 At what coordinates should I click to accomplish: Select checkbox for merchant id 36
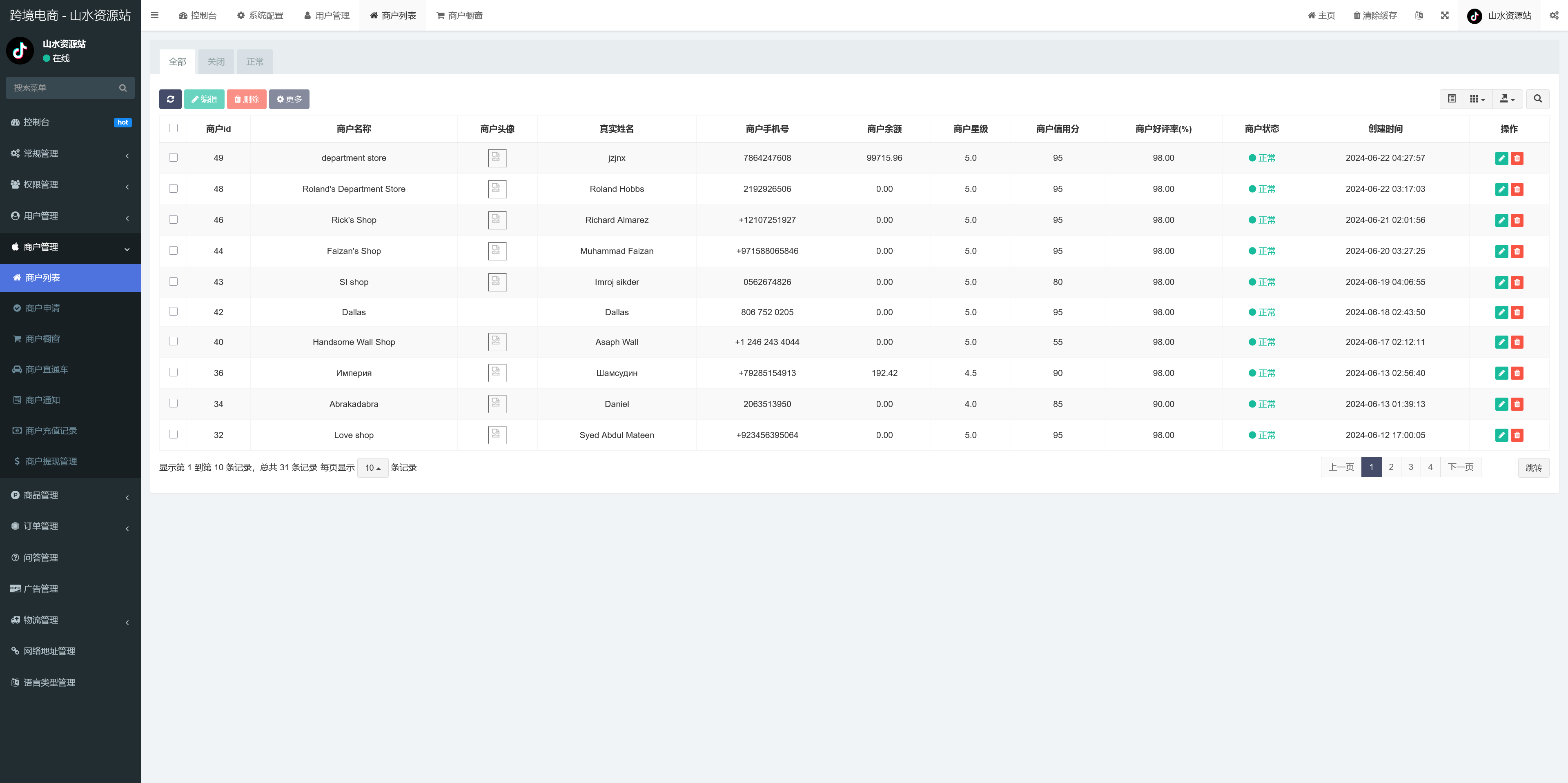174,372
